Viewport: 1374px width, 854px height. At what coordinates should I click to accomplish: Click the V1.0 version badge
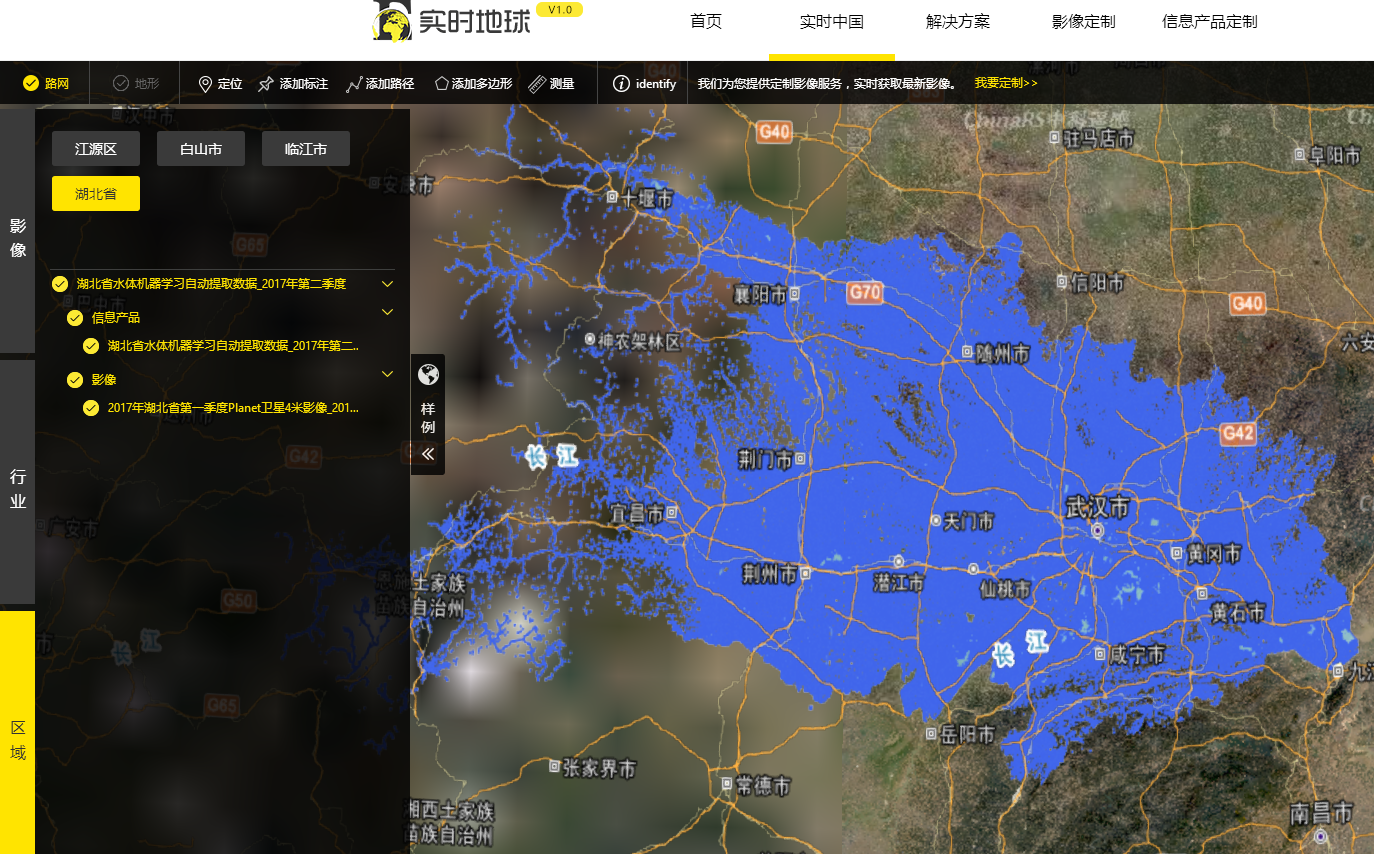click(x=560, y=9)
